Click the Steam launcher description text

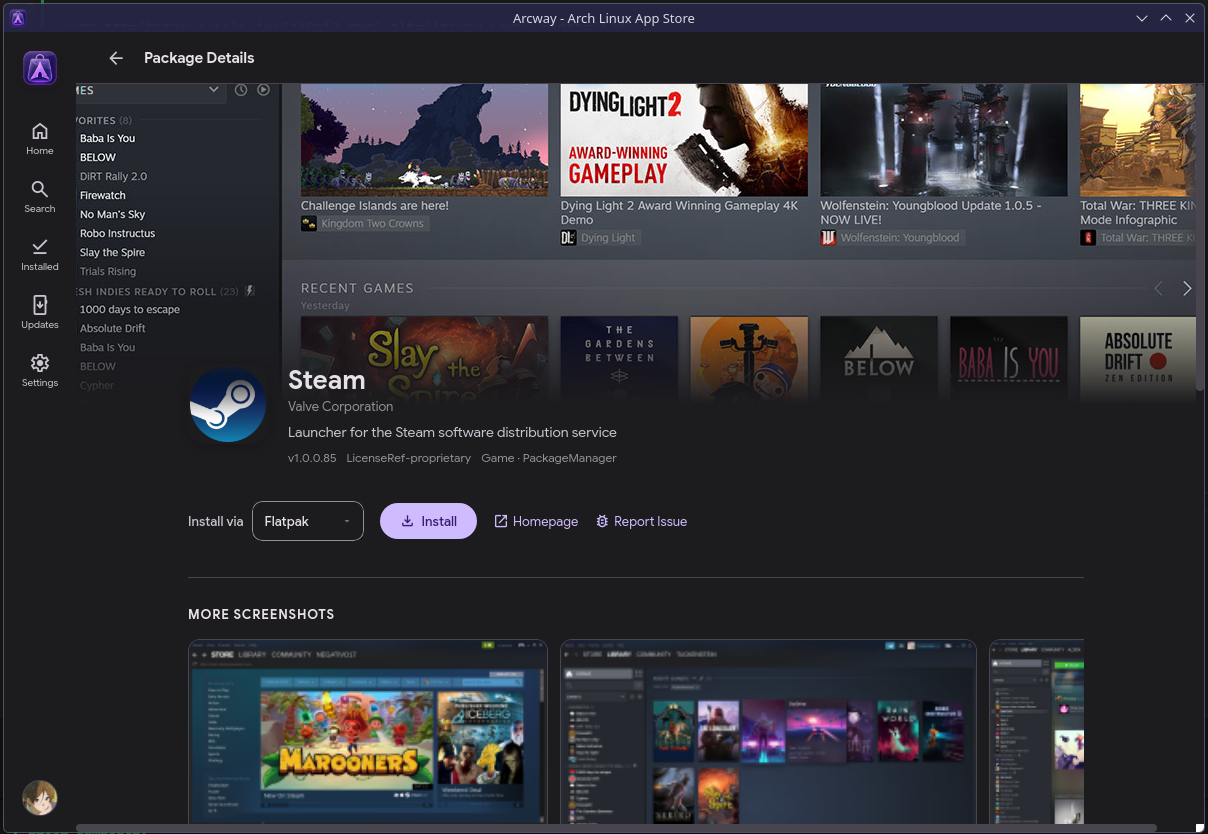[452, 433]
